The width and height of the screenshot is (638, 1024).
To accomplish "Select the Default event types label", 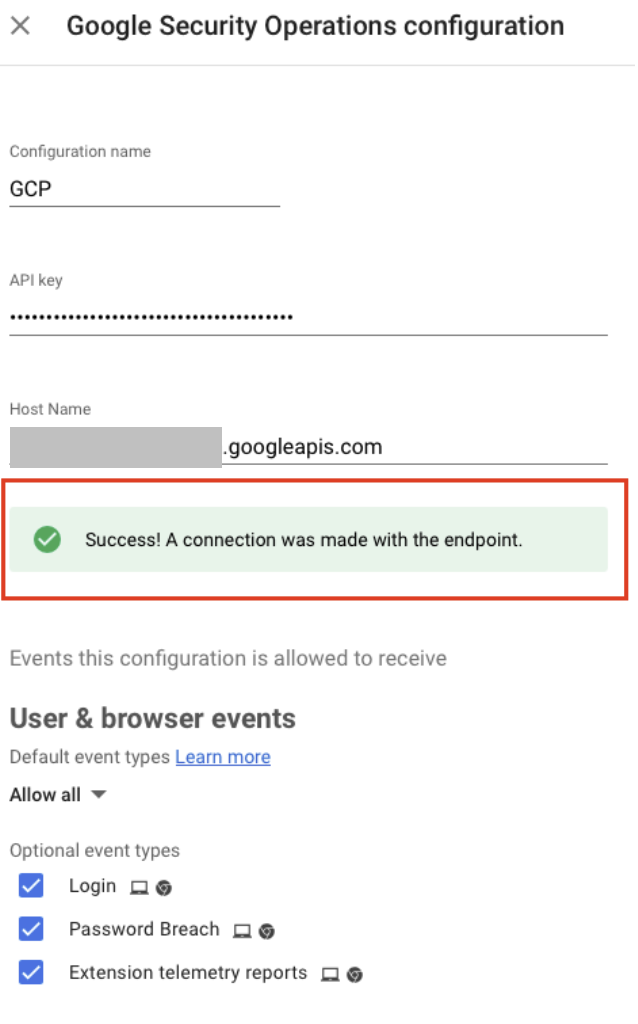I will point(85,757).
